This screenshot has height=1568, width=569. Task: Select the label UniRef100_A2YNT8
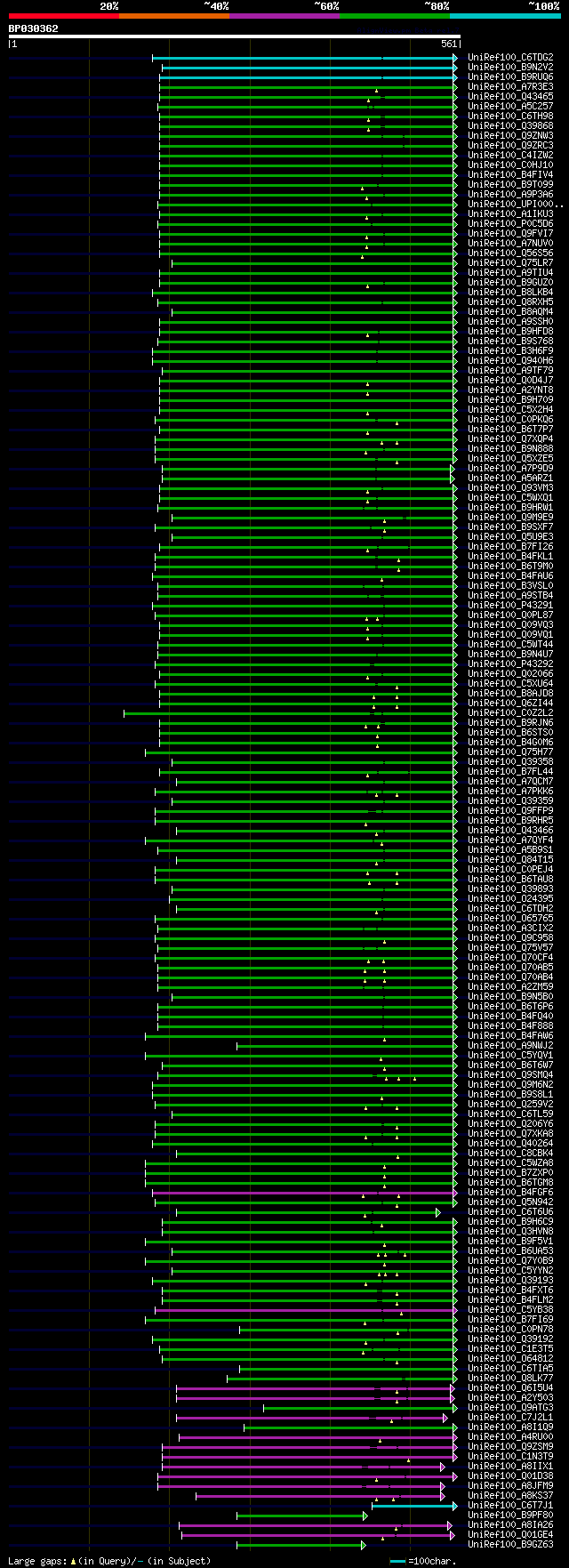coord(510,390)
